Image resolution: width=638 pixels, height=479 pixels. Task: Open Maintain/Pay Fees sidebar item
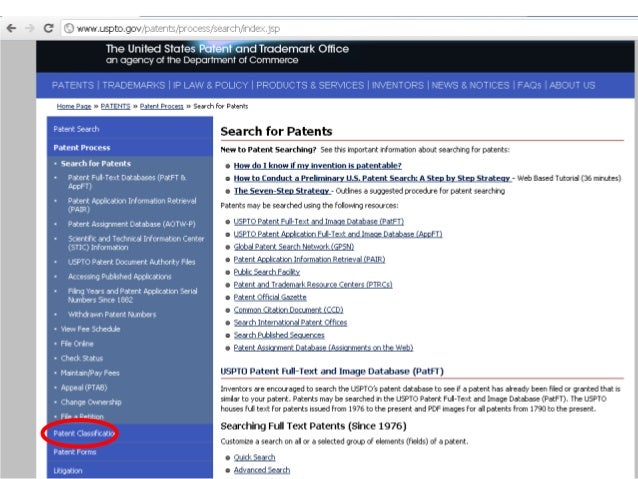click(x=90, y=373)
